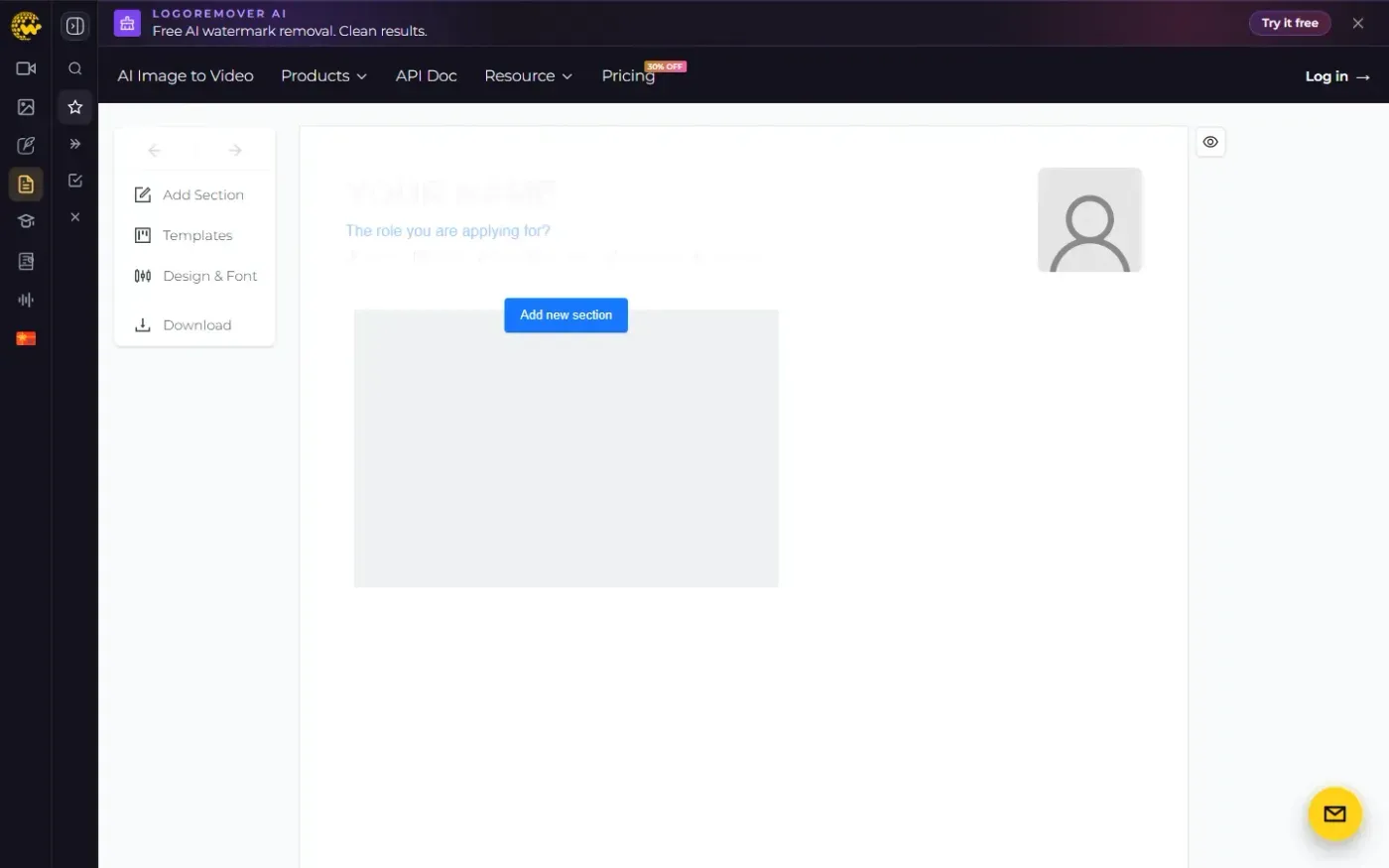Click the star favorites icon
Viewport: 1389px width, 868px height.
point(75,107)
